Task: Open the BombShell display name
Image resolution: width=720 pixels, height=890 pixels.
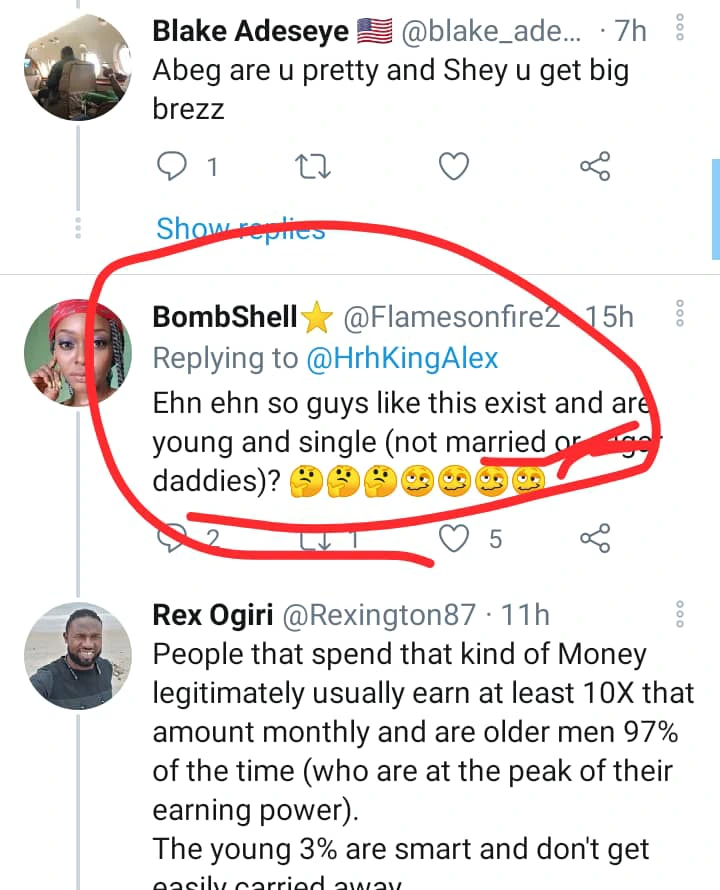Action: [x=225, y=317]
